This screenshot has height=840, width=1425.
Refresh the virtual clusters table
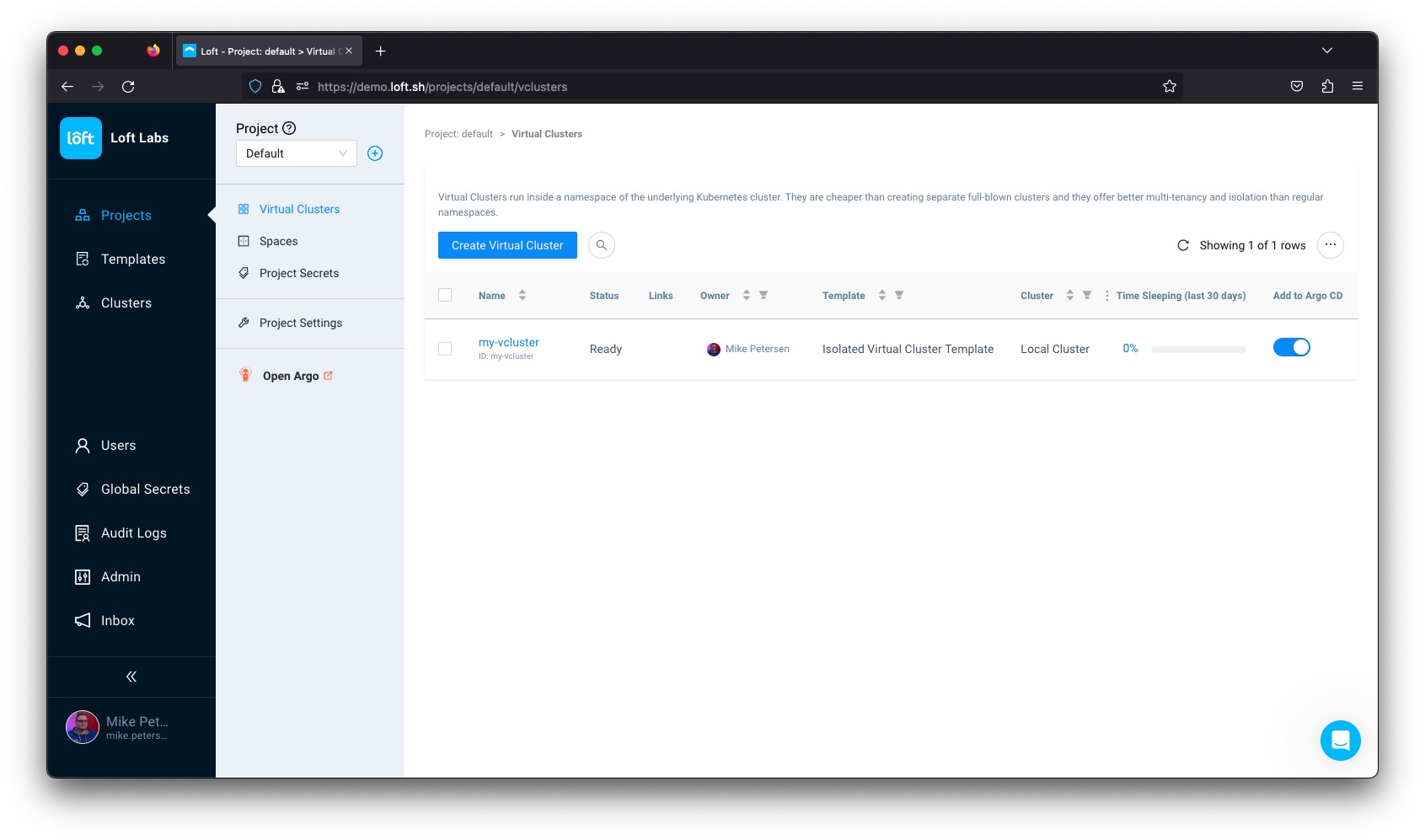[1183, 245]
